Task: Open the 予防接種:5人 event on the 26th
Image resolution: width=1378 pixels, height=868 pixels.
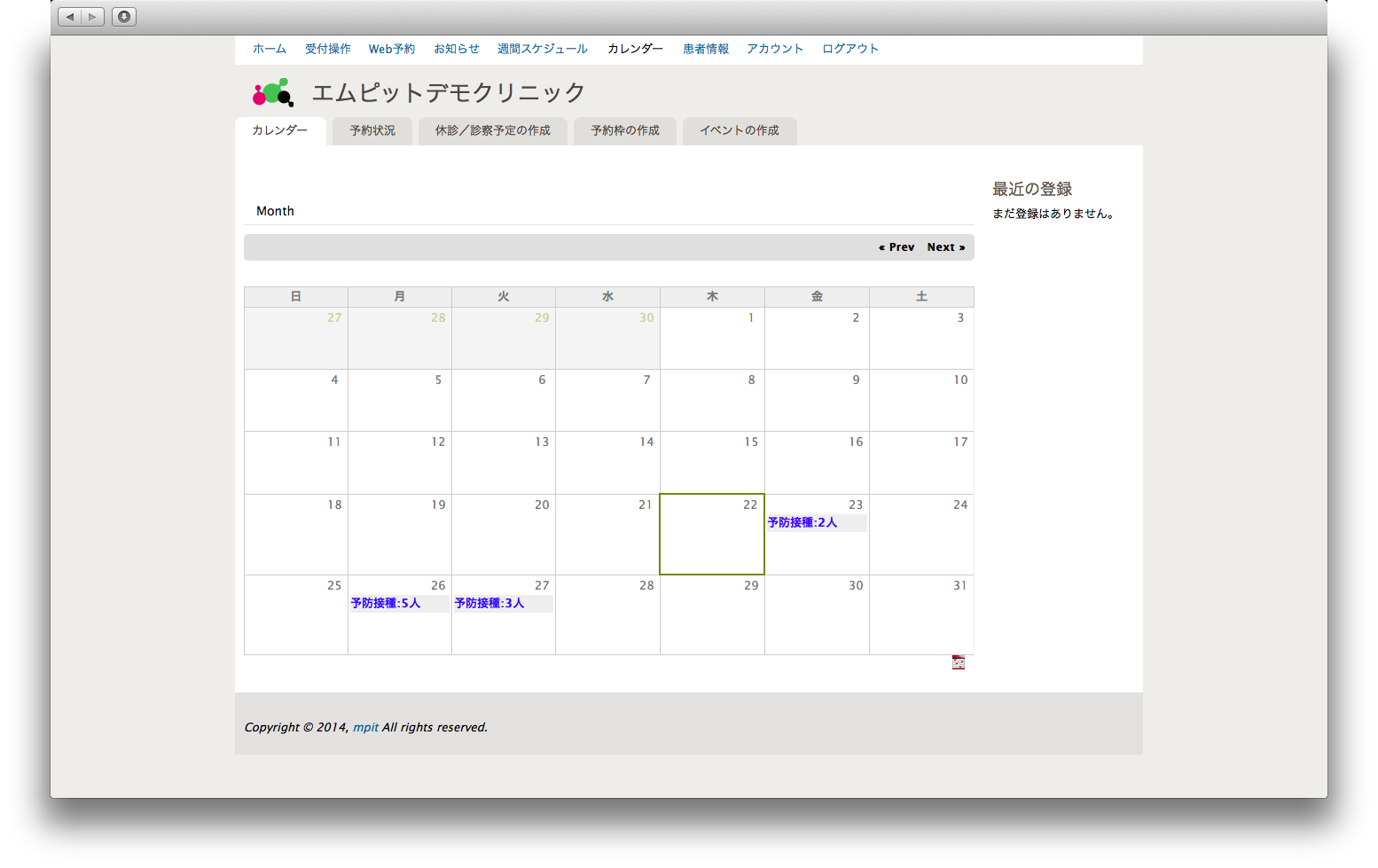Action: (386, 603)
